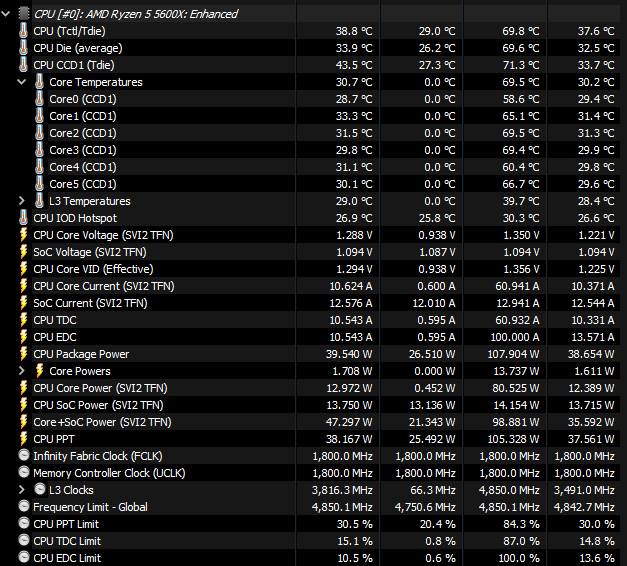The height and width of the screenshot is (566, 627).
Task: Click thermometer icon beside Core1 (CCD1)
Action: 39,116
